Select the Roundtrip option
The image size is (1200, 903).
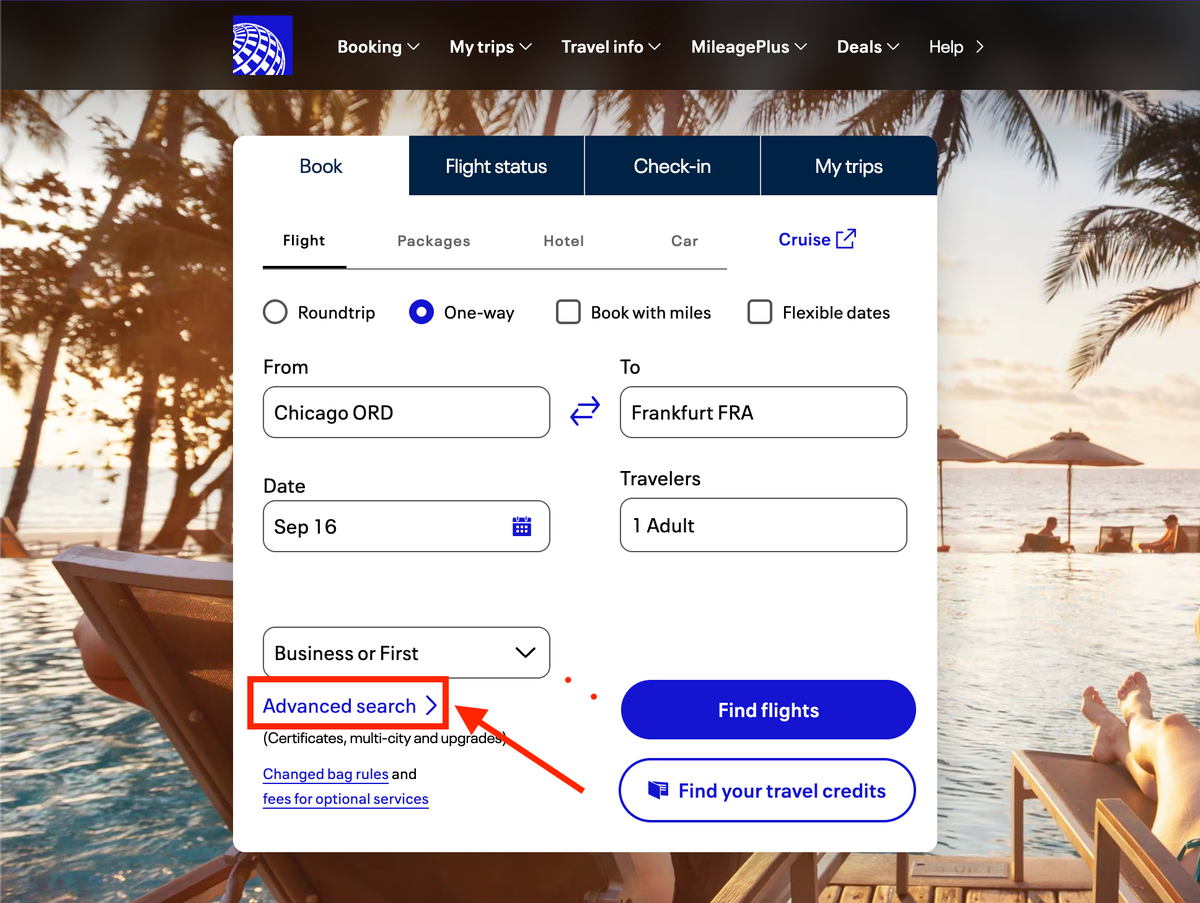pos(274,312)
